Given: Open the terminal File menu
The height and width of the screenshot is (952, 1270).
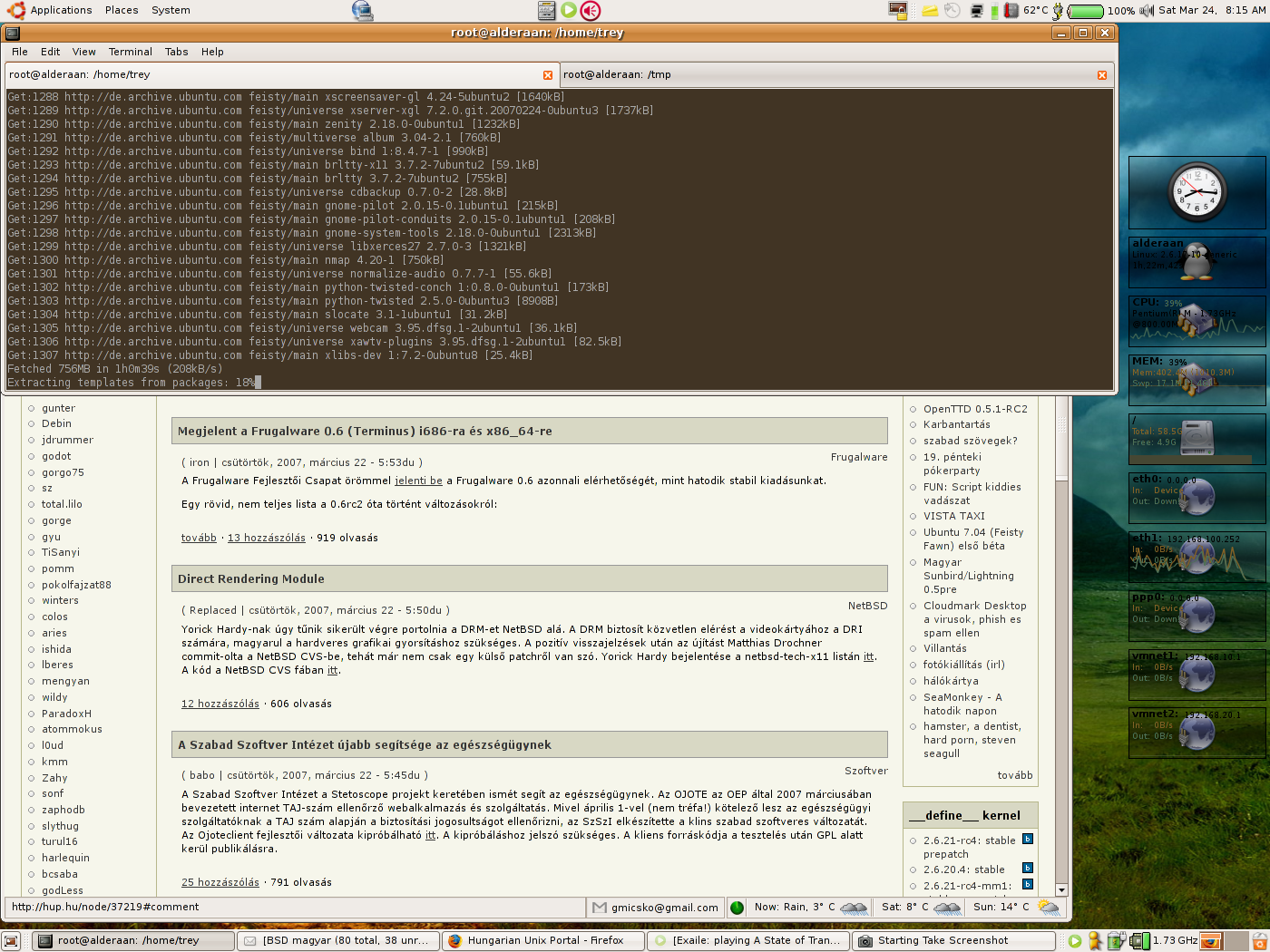Looking at the screenshot, I should 20,52.
